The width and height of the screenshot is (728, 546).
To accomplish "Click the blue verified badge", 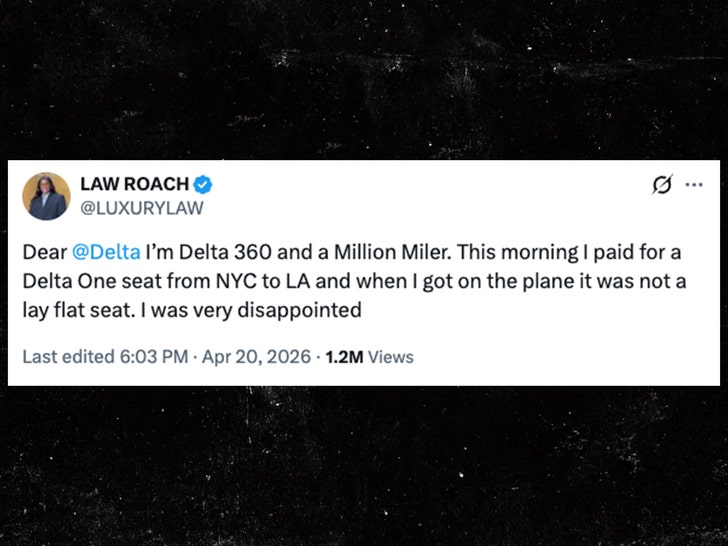I will (x=202, y=184).
